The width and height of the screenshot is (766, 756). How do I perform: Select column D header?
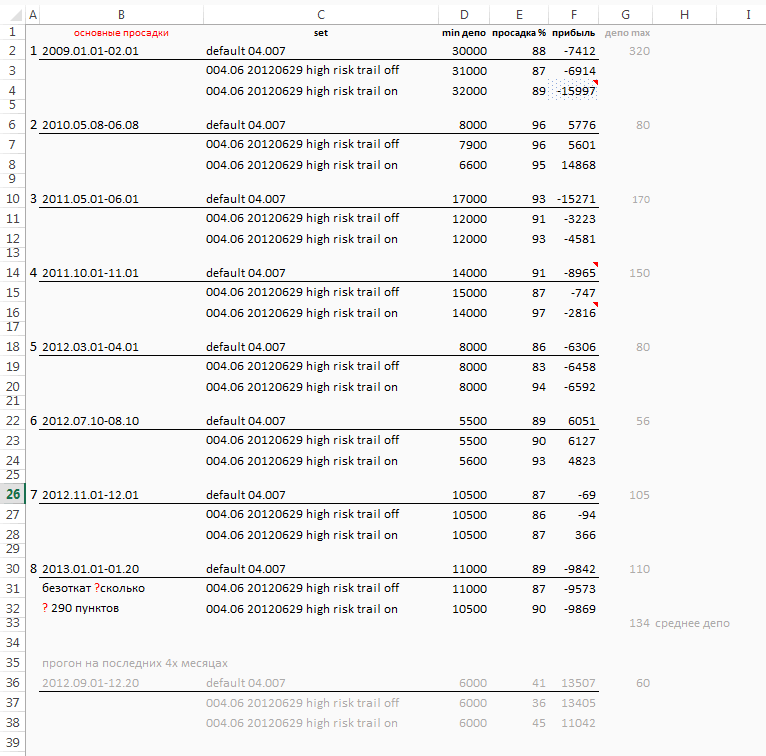pos(464,15)
